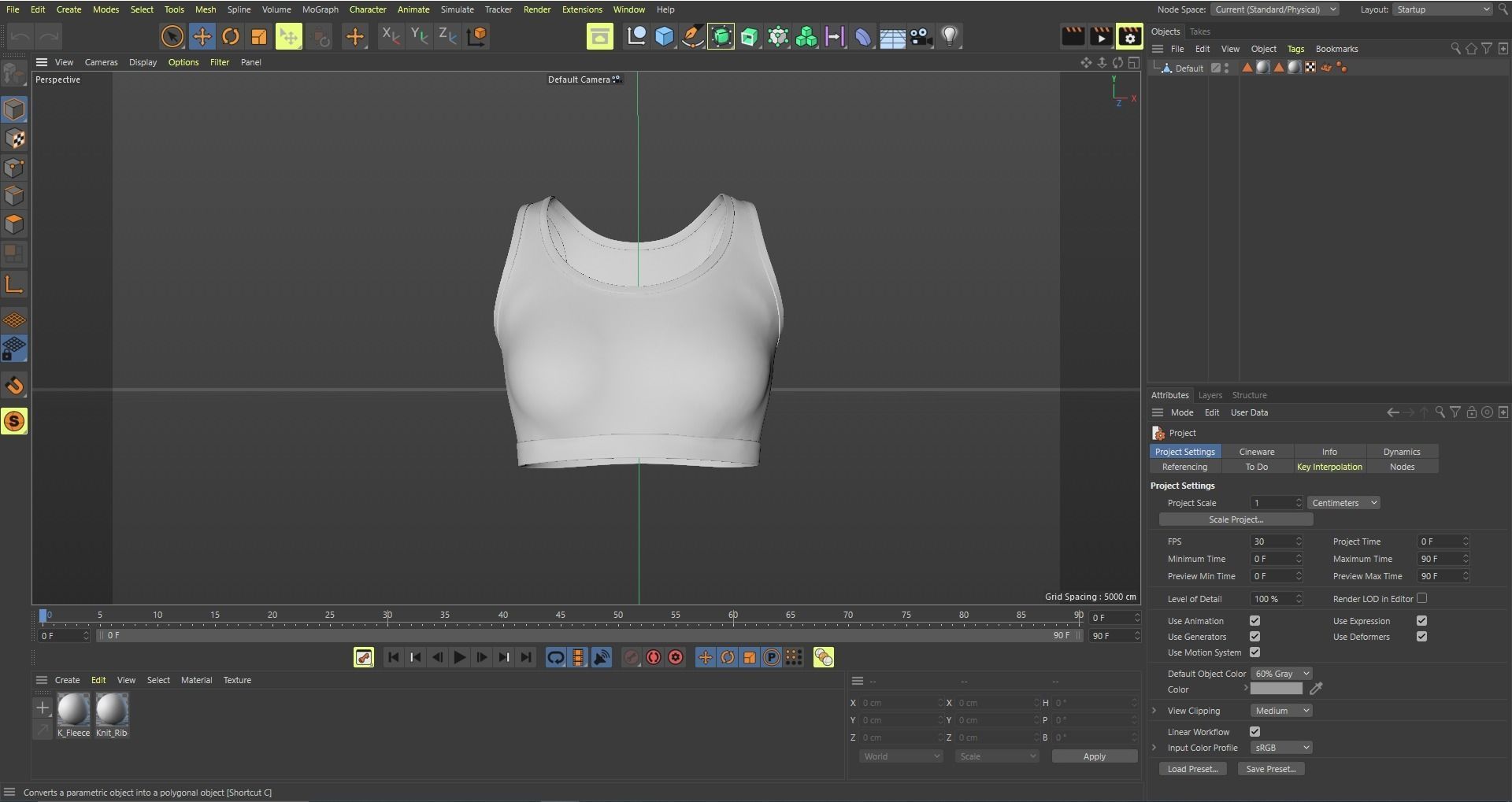Disable the Use Animation checkbox
This screenshot has width=1512, height=802.
pos(1256,621)
